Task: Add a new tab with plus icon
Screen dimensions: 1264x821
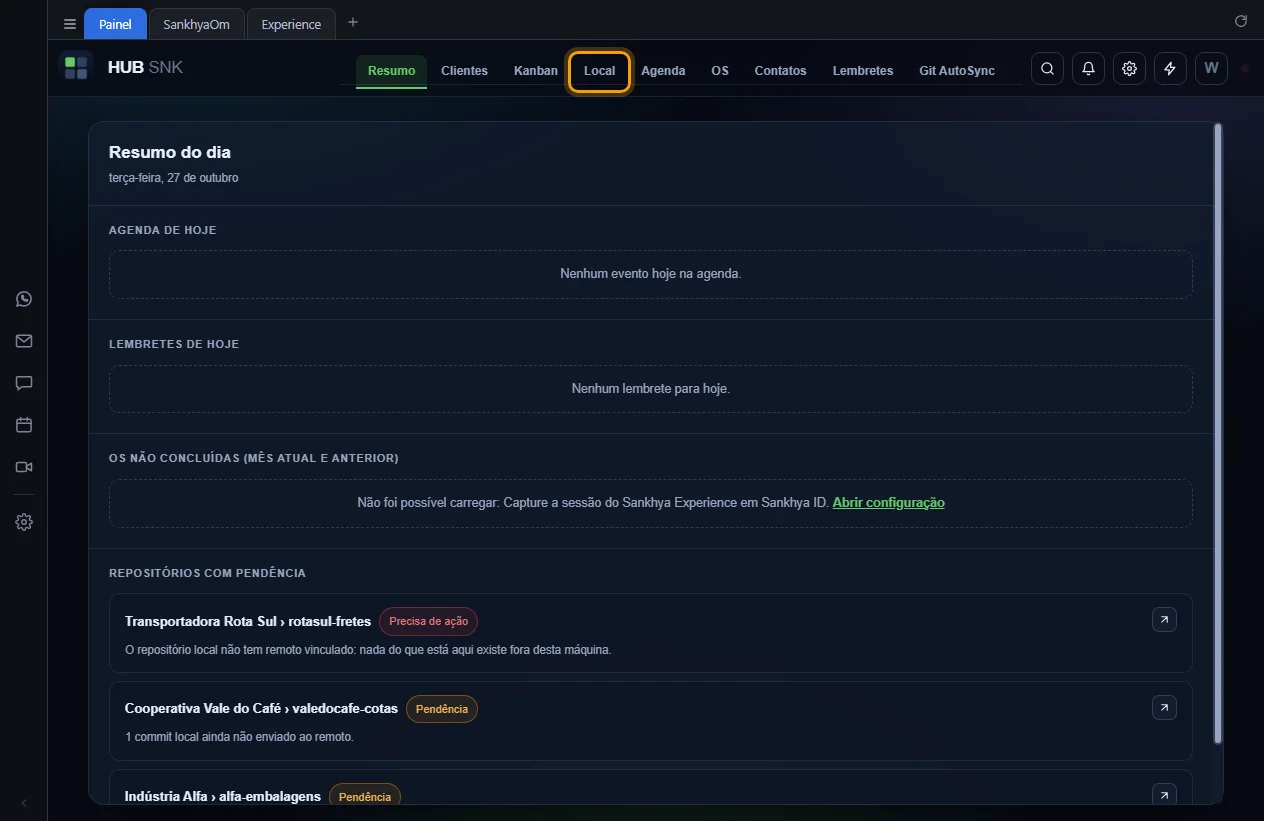Action: tap(353, 23)
